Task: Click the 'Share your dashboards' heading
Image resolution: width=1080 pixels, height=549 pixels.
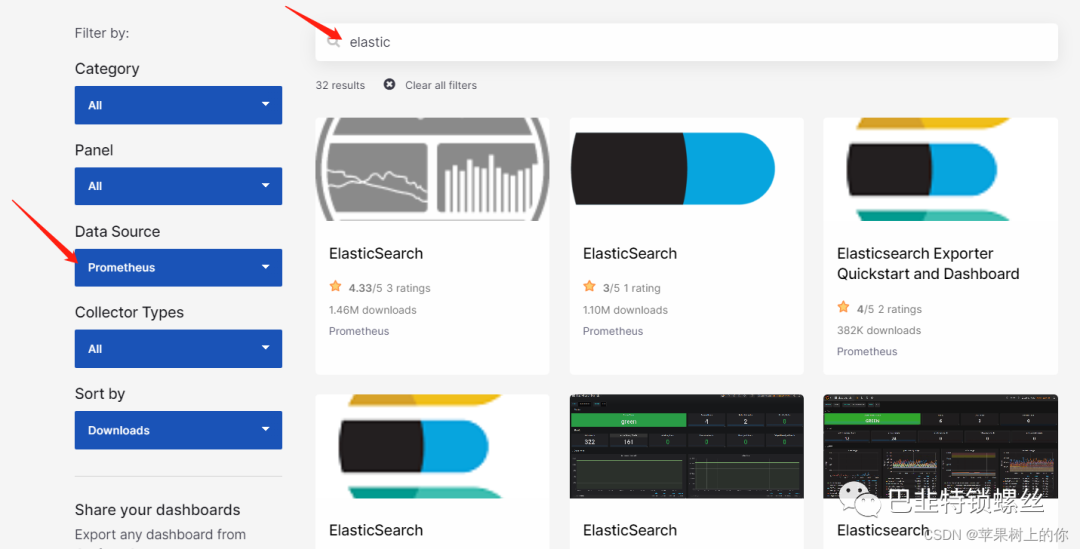Action: pyautogui.click(x=158, y=510)
